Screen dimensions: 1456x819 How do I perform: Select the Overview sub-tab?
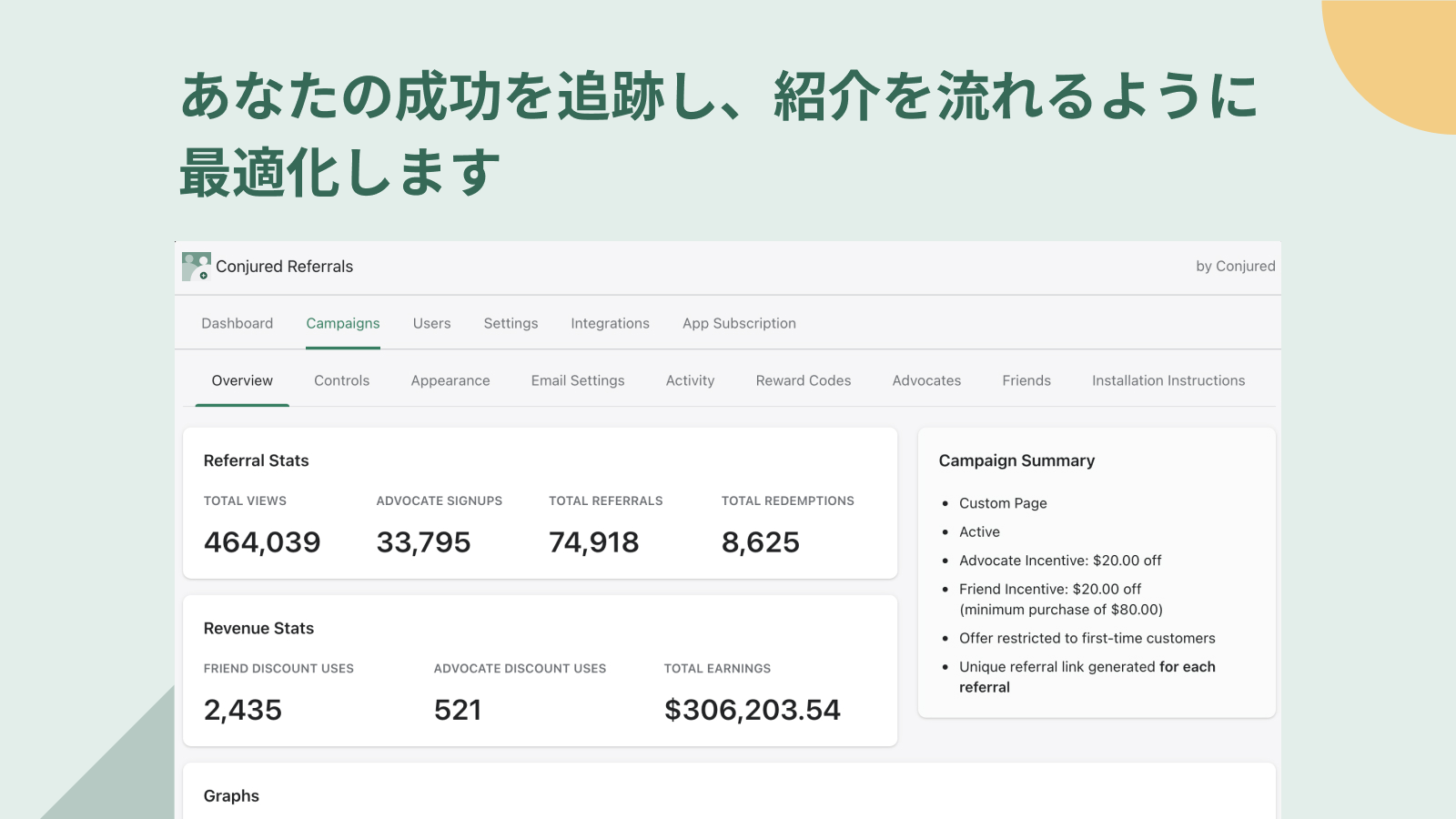[x=242, y=380]
